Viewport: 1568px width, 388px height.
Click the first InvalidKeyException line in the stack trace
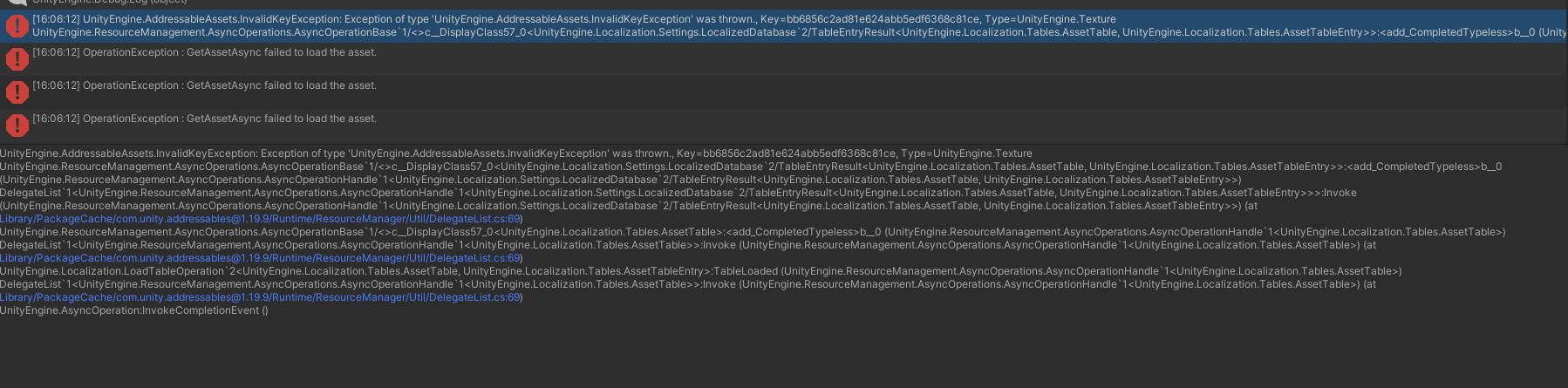[x=515, y=153]
